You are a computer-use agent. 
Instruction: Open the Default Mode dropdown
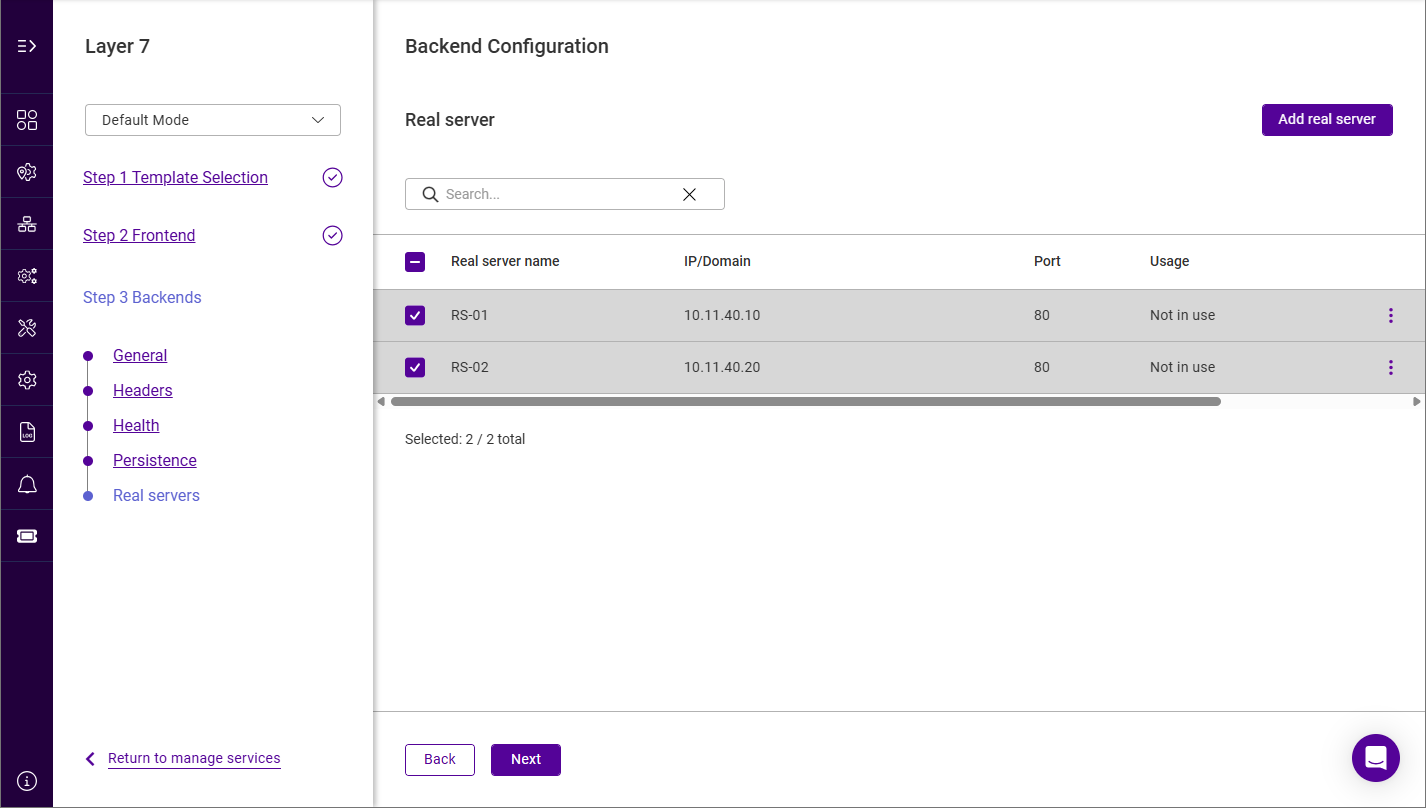click(x=213, y=120)
